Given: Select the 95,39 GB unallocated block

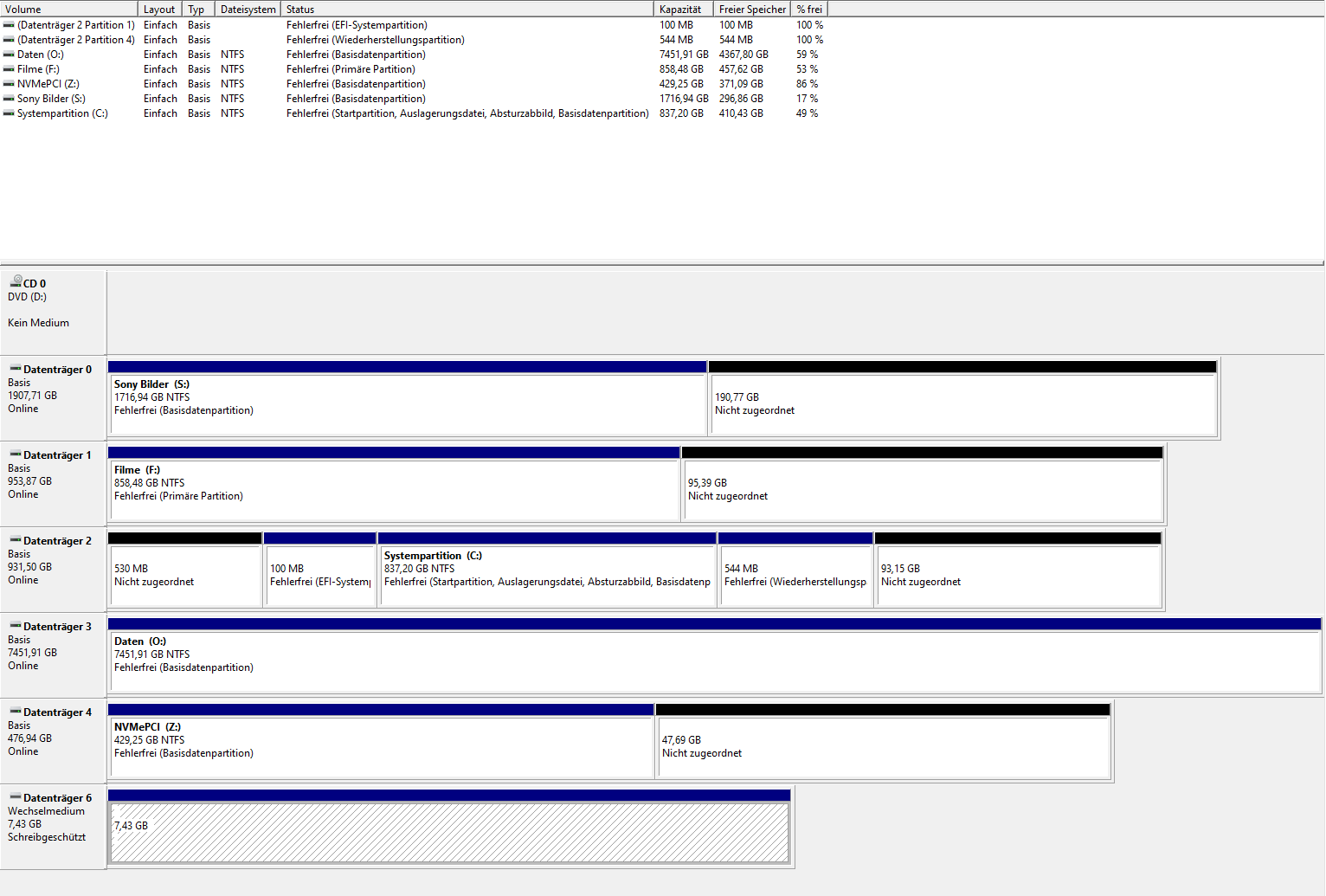Looking at the screenshot, I should (x=923, y=484).
